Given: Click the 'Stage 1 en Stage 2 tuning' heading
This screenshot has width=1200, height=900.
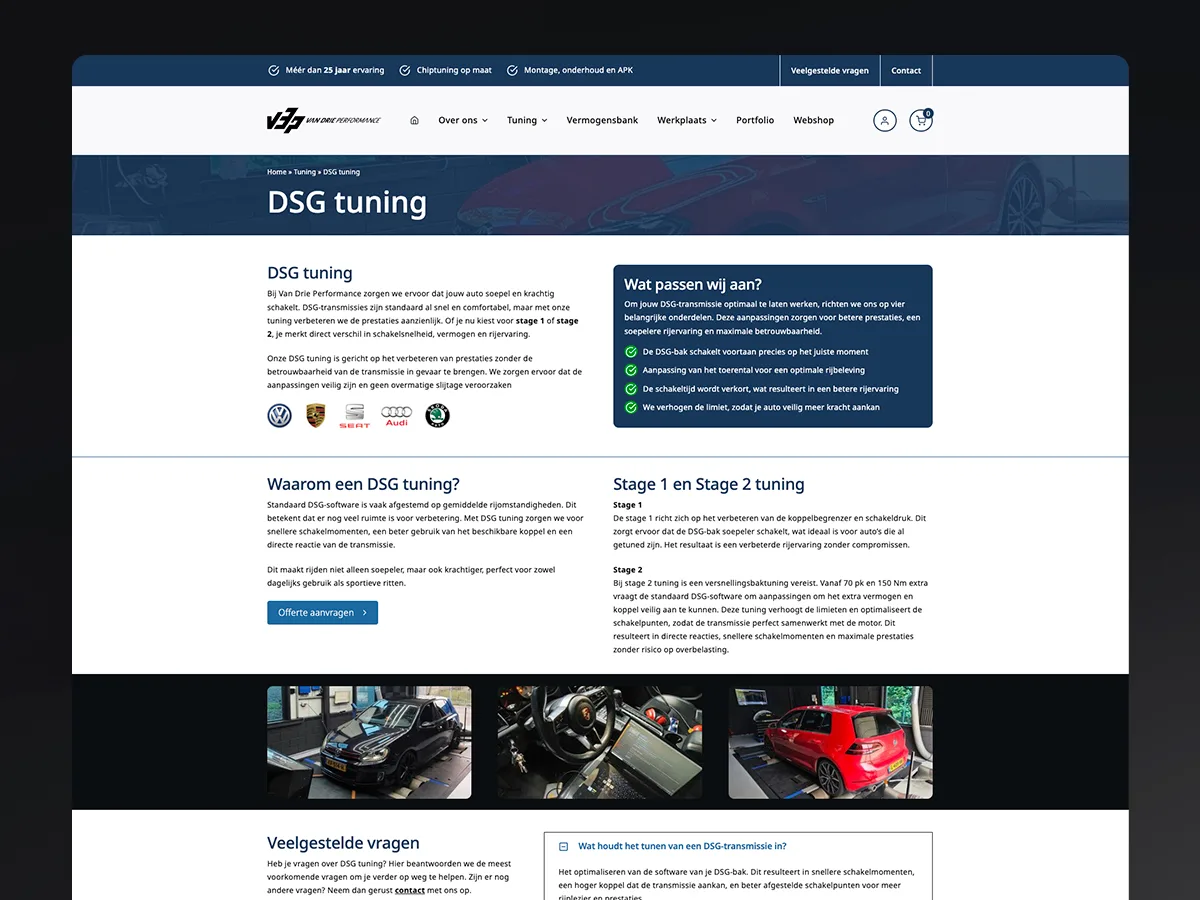Looking at the screenshot, I should (x=709, y=484).
